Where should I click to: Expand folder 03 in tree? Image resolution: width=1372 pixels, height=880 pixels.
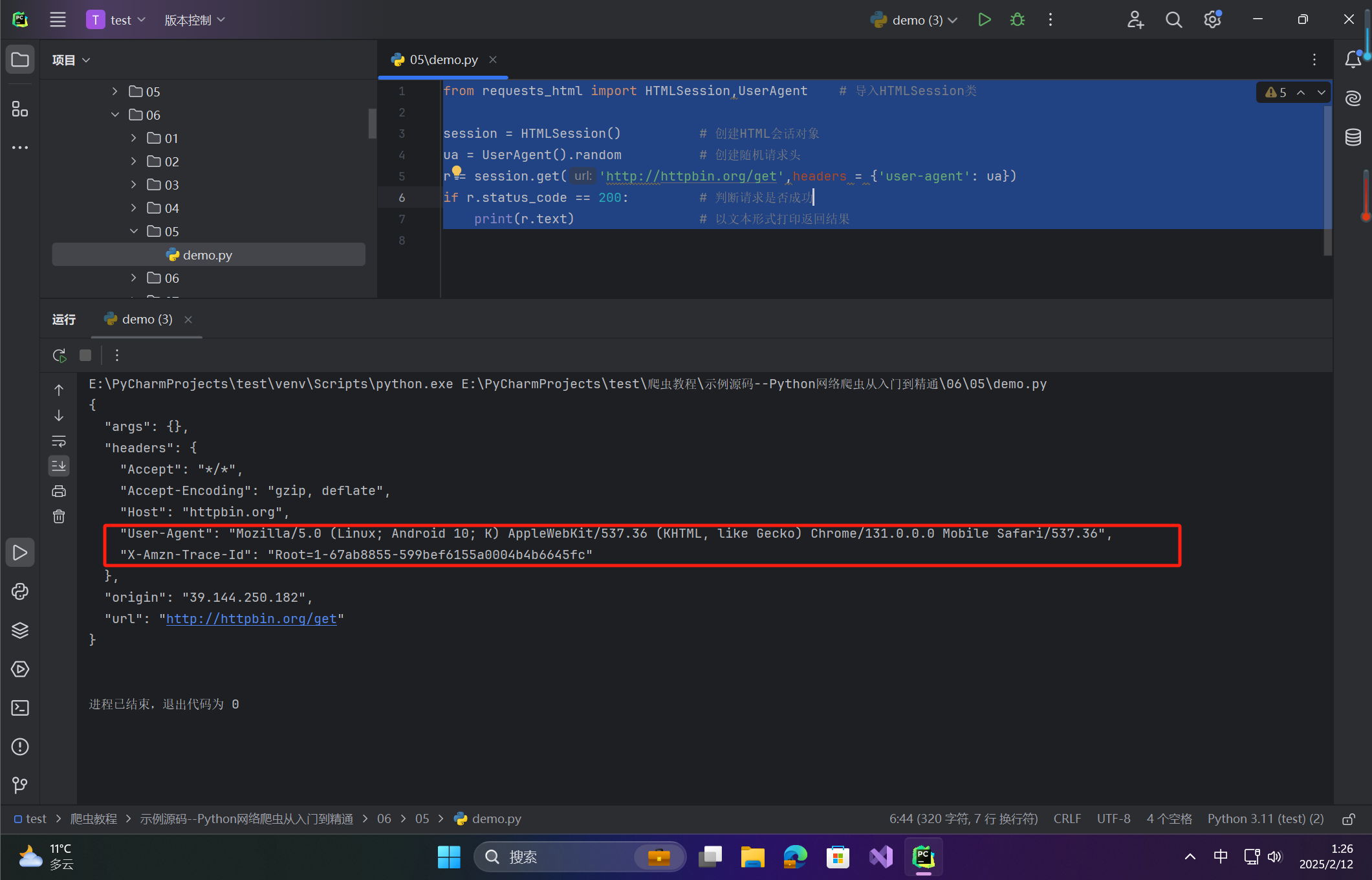click(133, 184)
